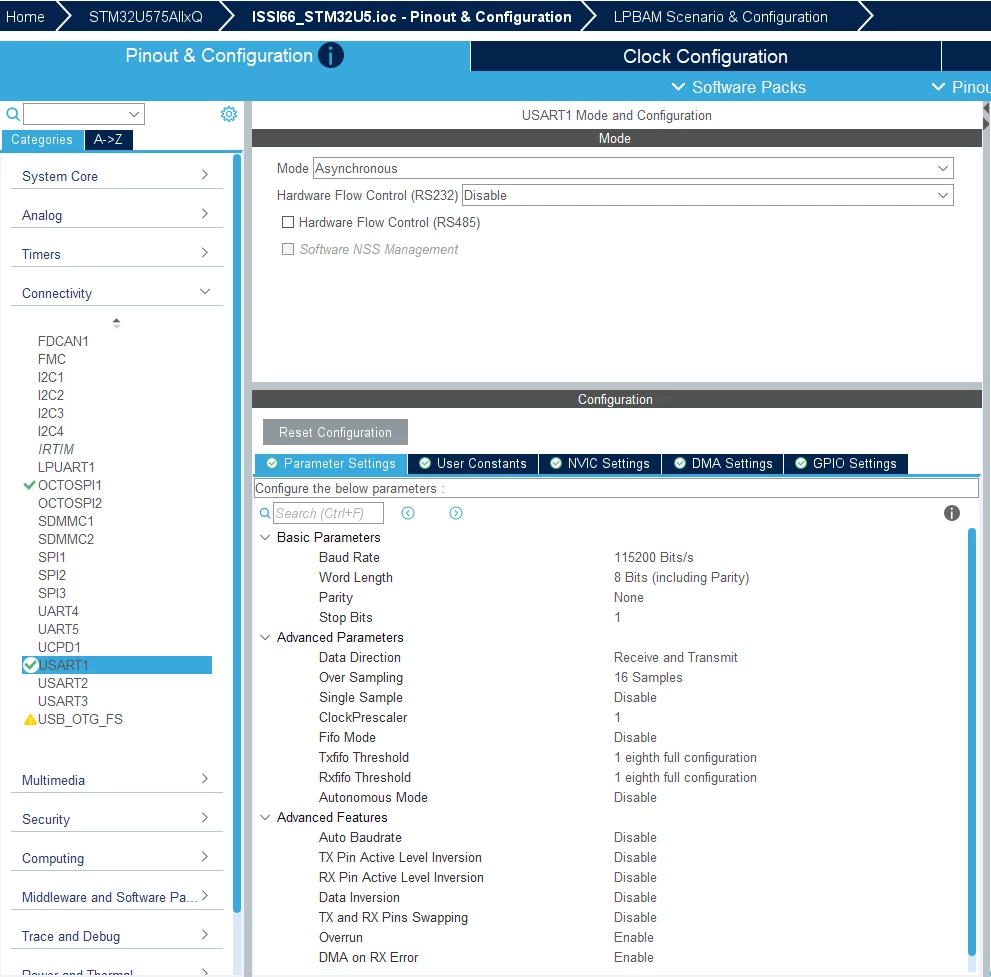Go to Home breadcrumb

tap(25, 16)
